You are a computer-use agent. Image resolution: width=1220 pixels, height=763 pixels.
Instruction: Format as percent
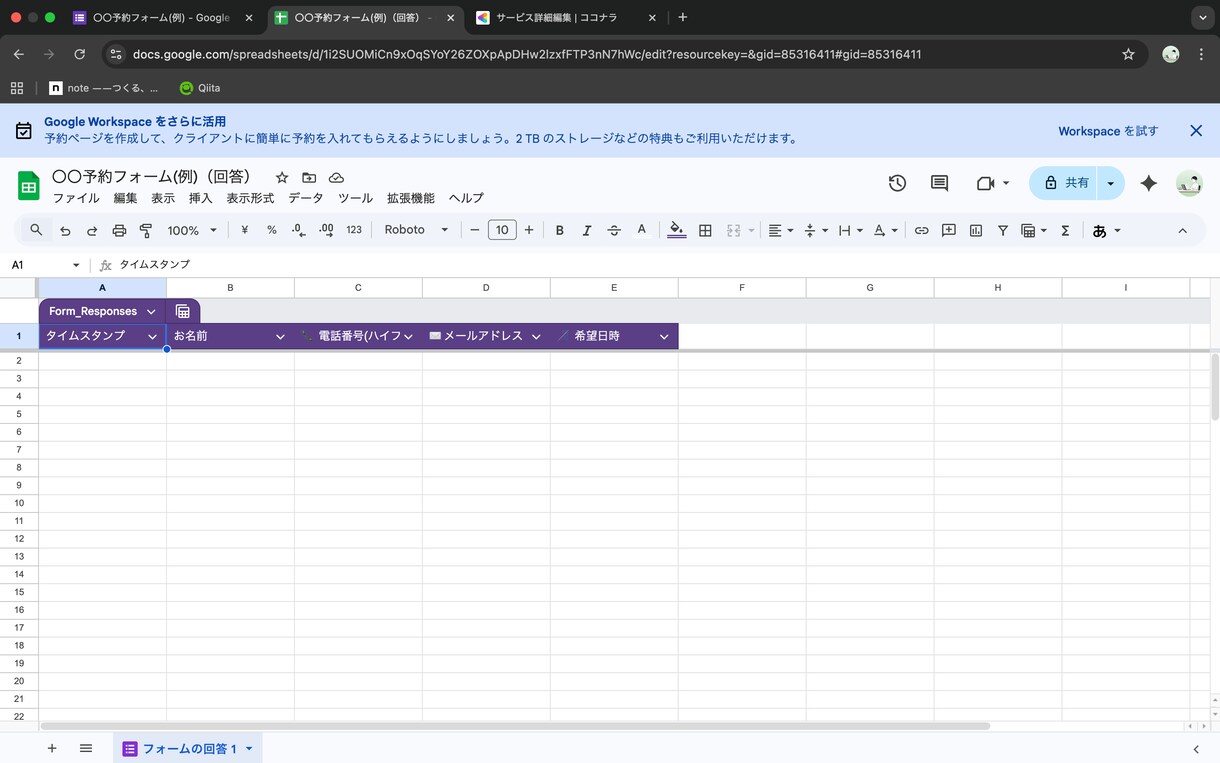272,230
